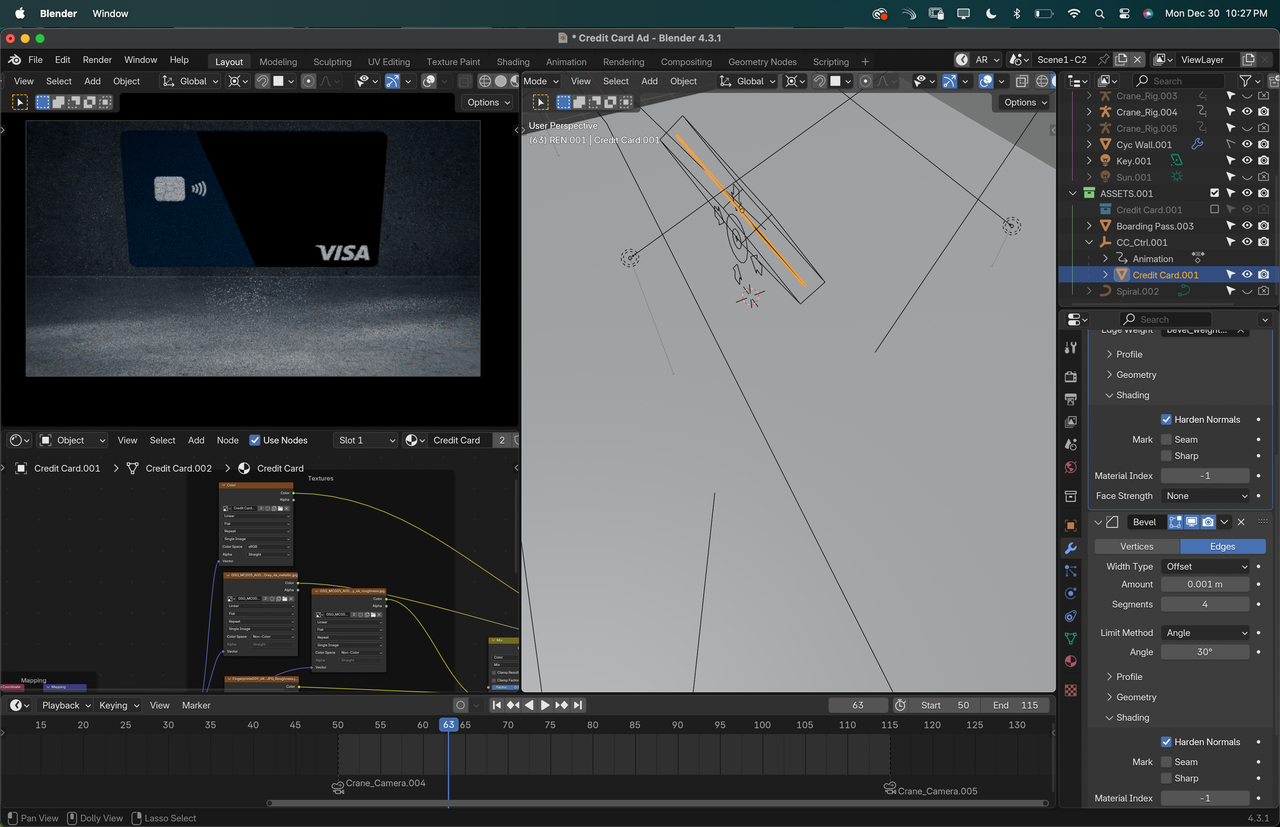Open the World properties tab icon
1280x827 pixels.
coord(1071,467)
